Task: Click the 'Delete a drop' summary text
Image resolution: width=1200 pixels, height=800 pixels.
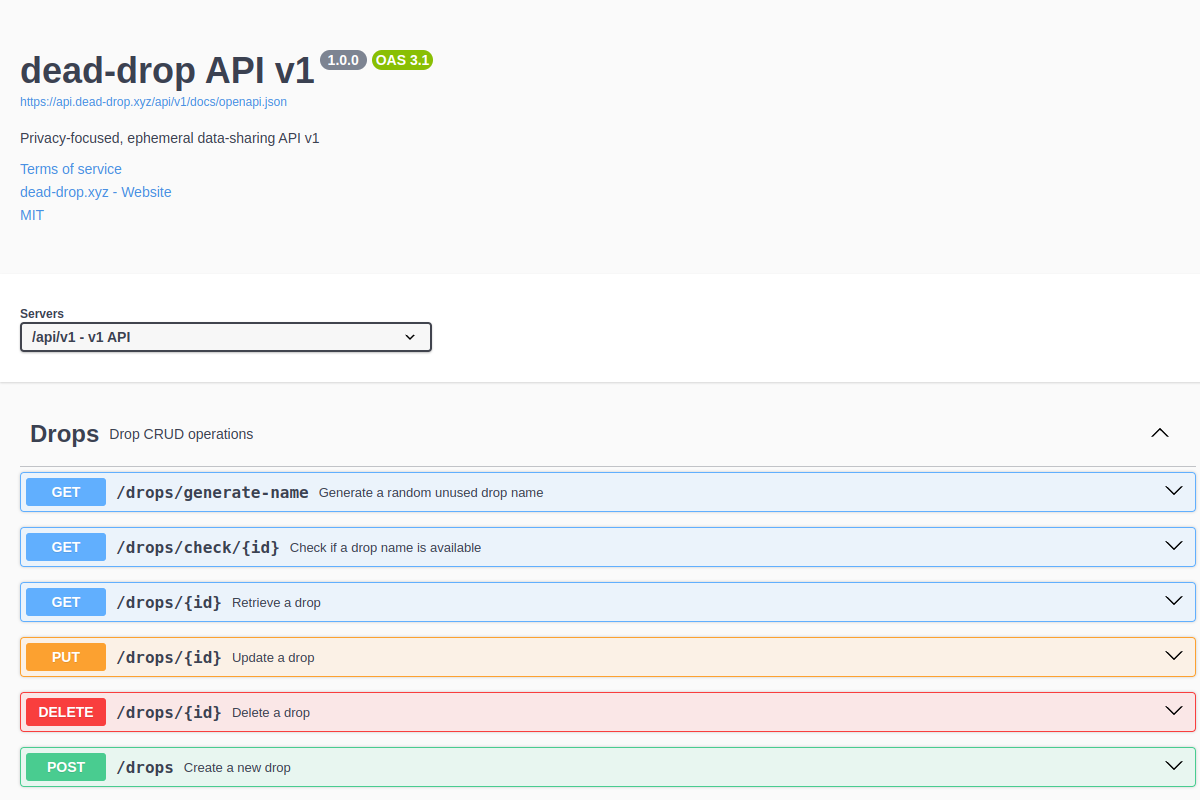Action: click(271, 713)
